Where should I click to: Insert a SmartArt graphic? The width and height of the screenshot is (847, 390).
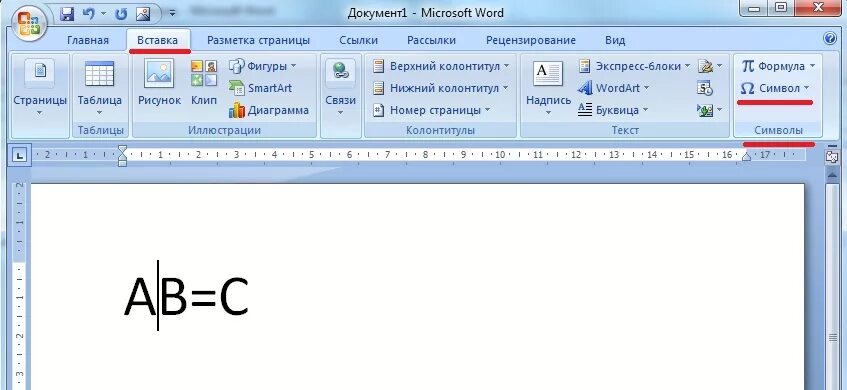(x=260, y=88)
